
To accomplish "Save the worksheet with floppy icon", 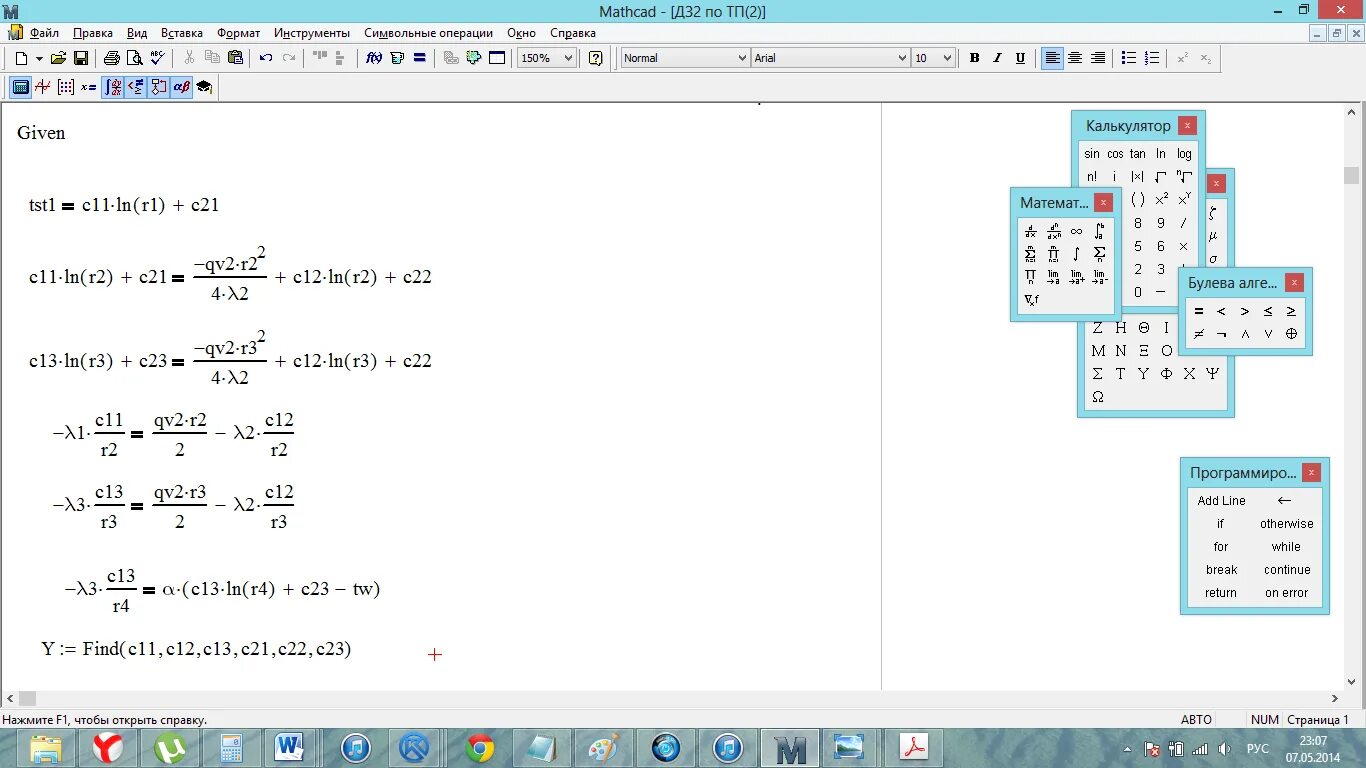I will coord(81,58).
